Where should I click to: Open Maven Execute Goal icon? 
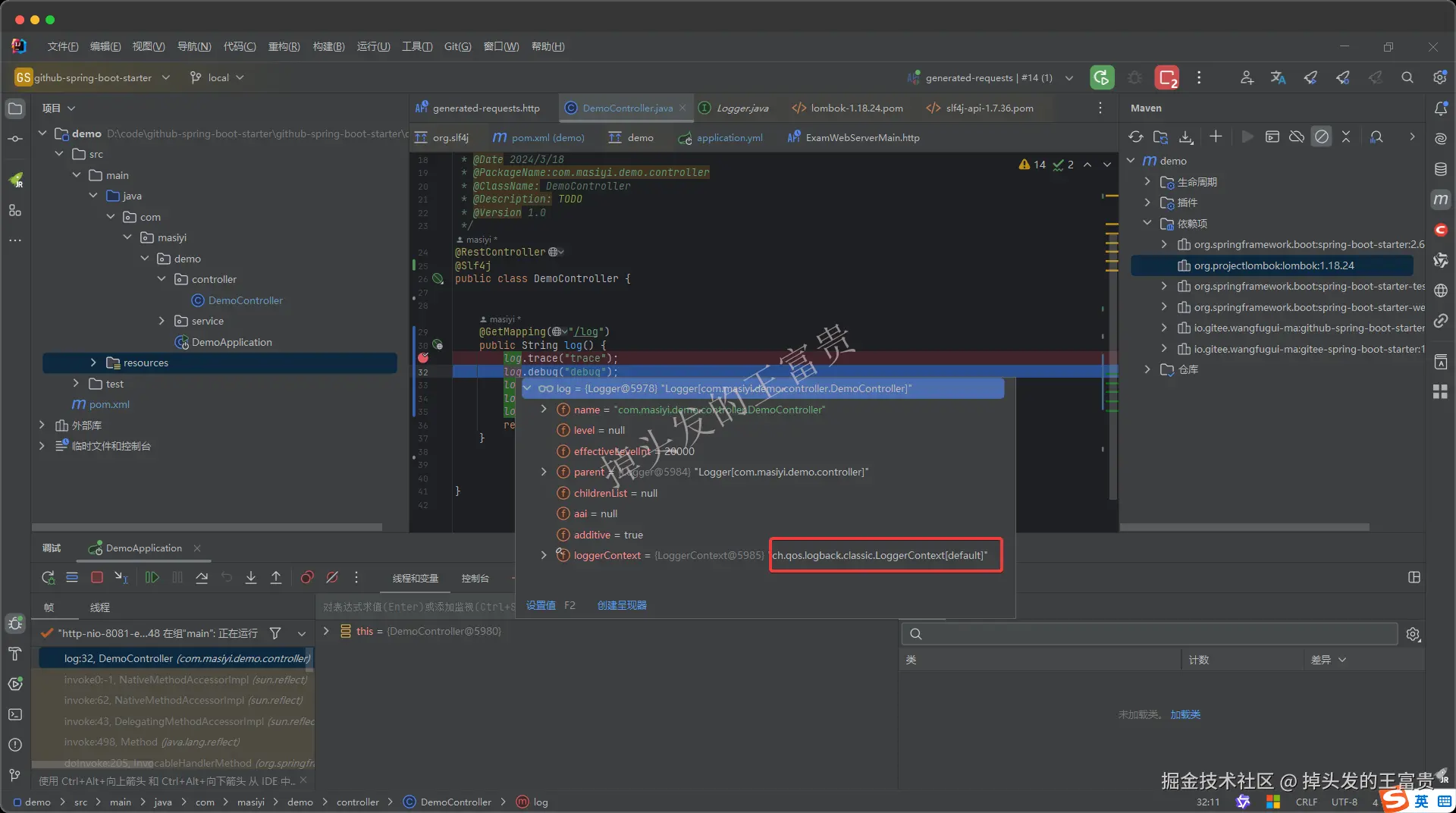1272,137
